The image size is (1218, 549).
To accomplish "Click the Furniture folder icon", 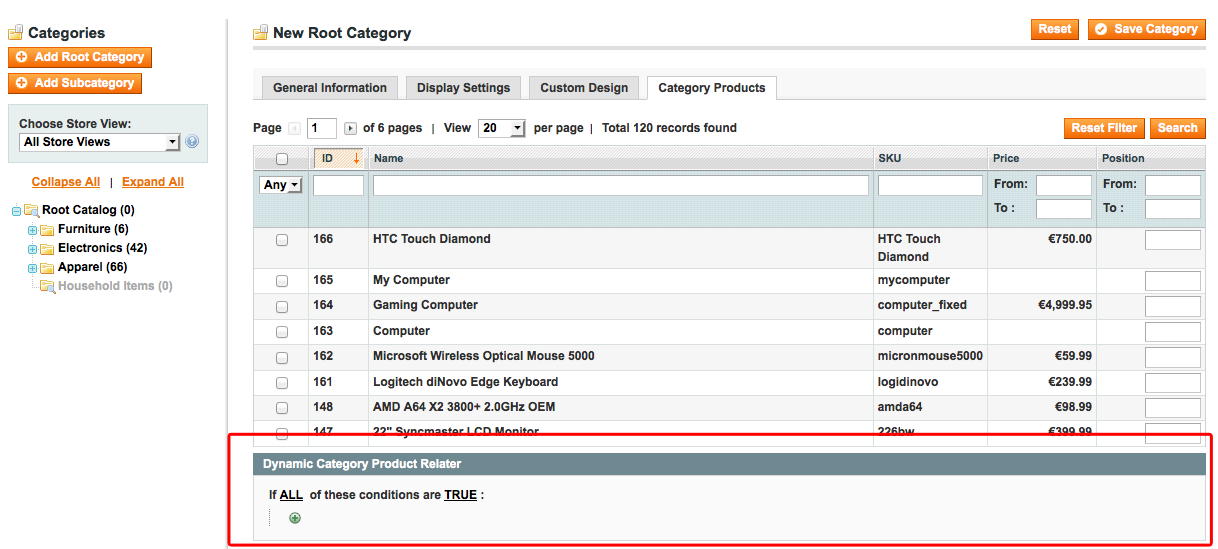I will pyautogui.click(x=47, y=230).
